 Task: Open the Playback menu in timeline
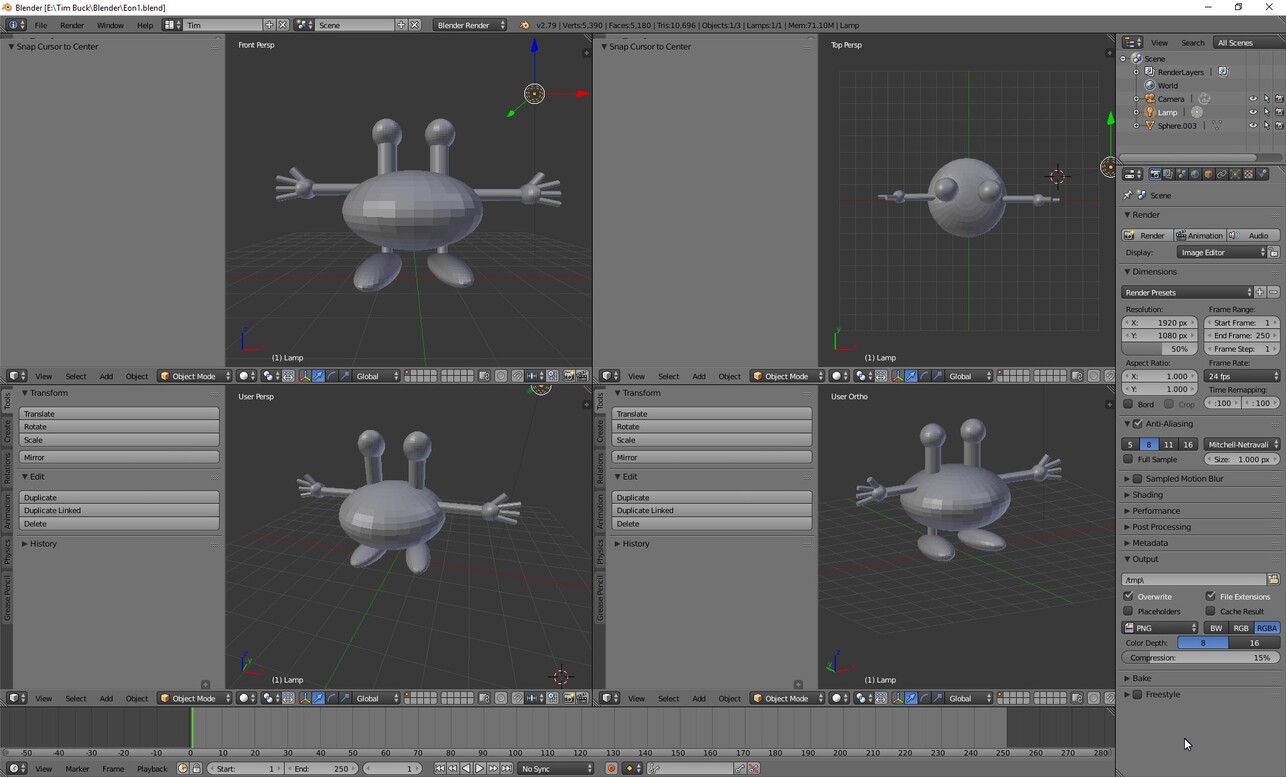coord(152,769)
